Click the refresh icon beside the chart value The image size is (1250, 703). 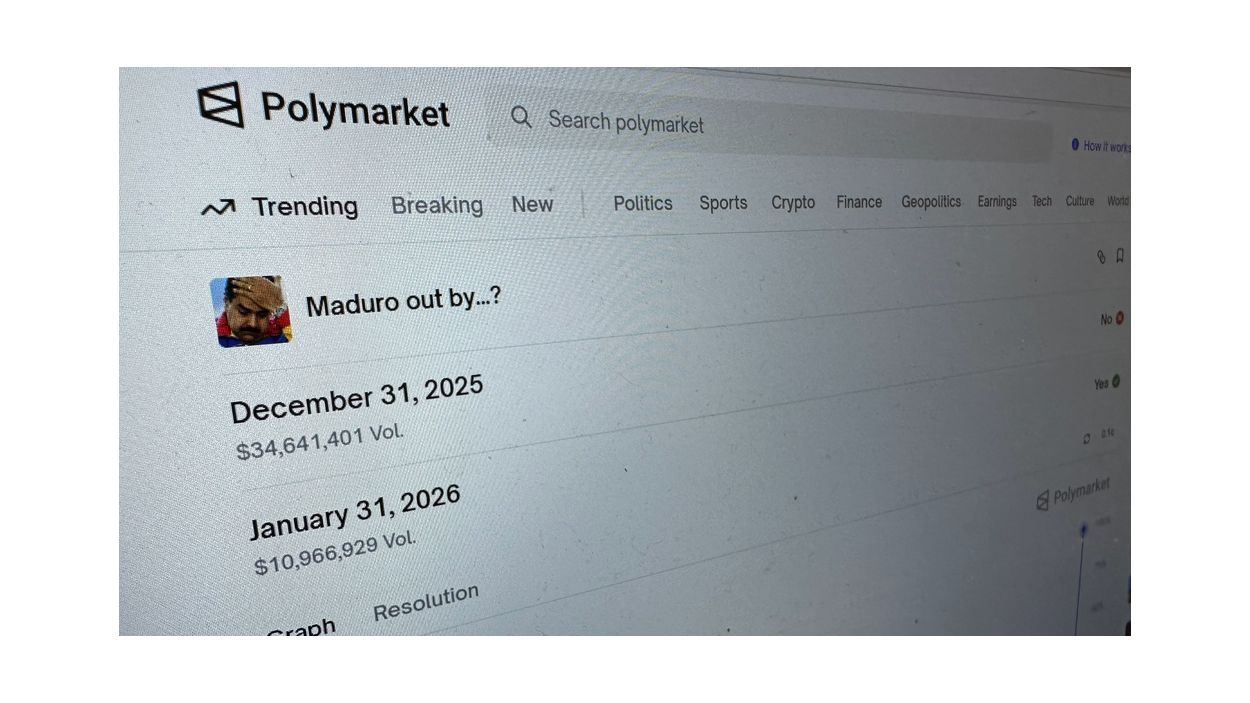tap(1087, 438)
